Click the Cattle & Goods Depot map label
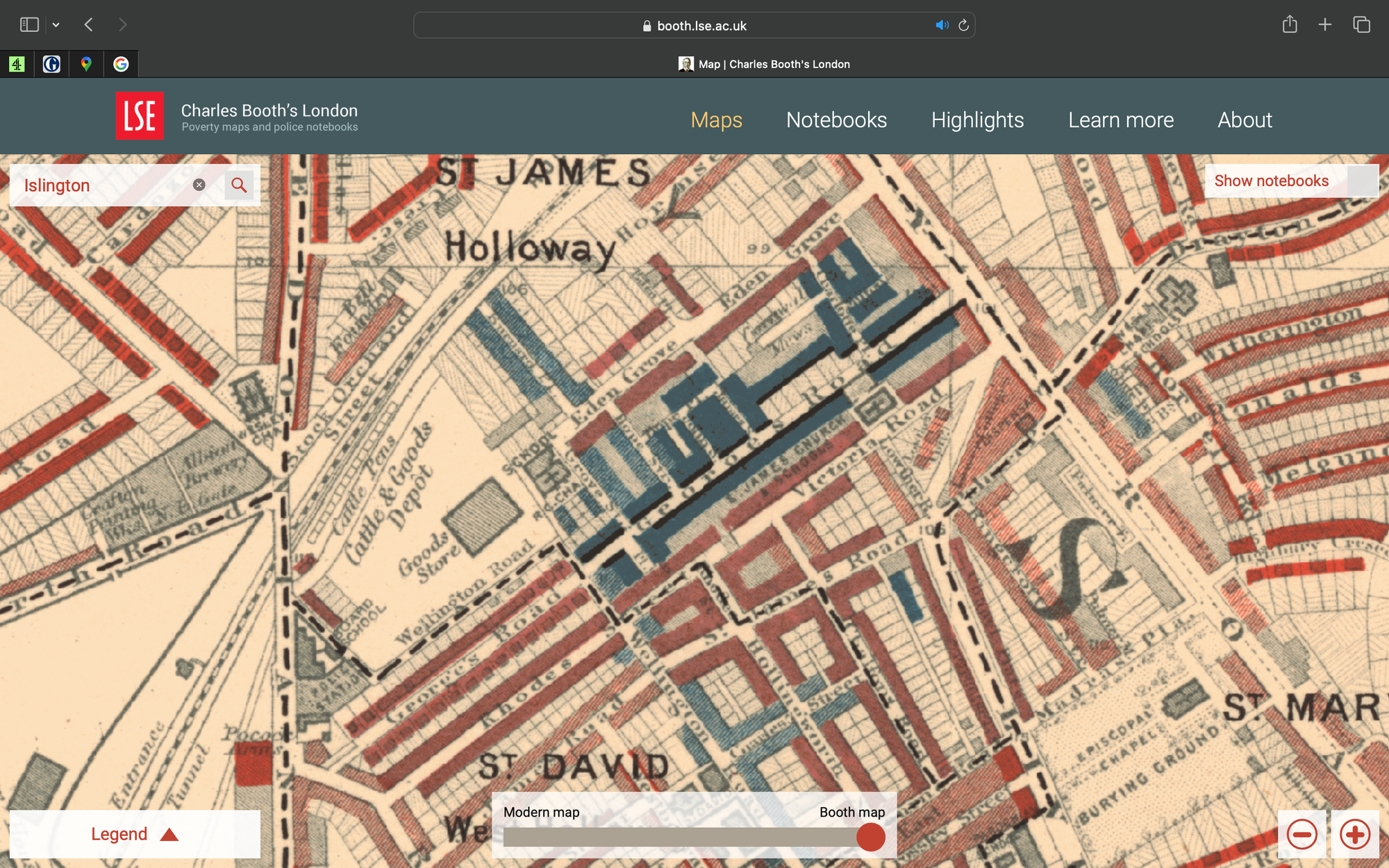This screenshot has width=1389, height=868. coord(389,494)
